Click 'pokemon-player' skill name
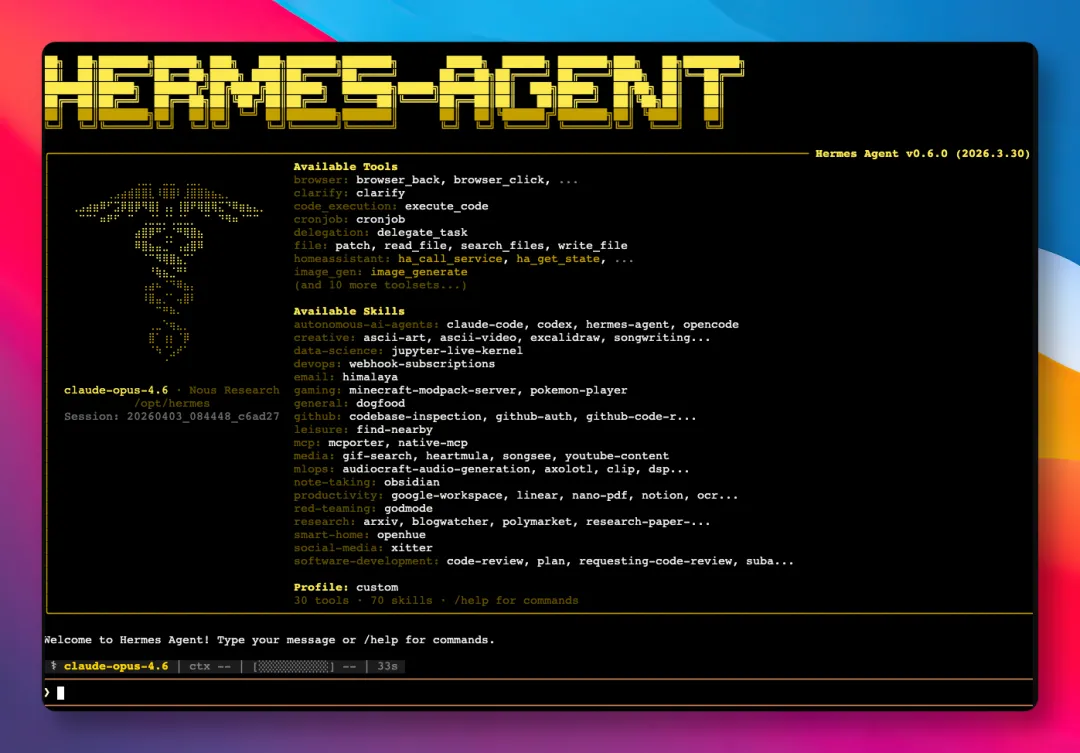This screenshot has width=1080, height=753. click(579, 390)
